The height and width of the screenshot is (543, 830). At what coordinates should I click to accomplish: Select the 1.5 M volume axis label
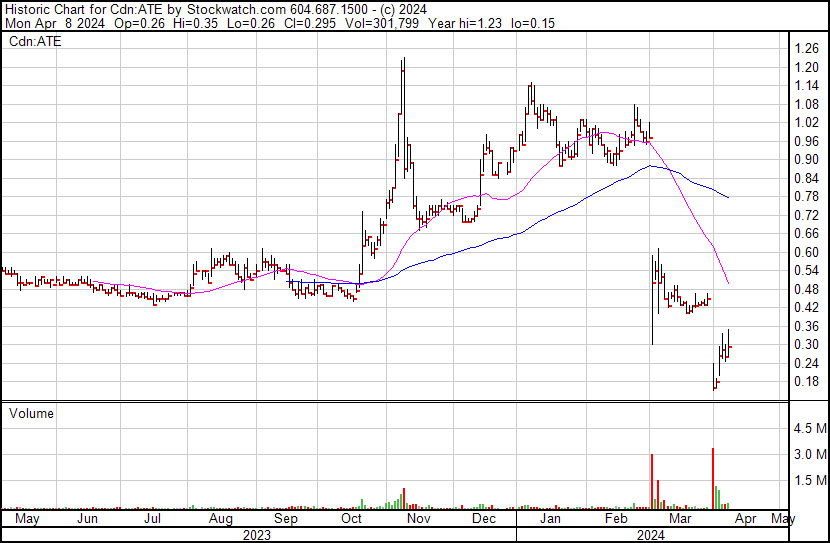[809, 480]
